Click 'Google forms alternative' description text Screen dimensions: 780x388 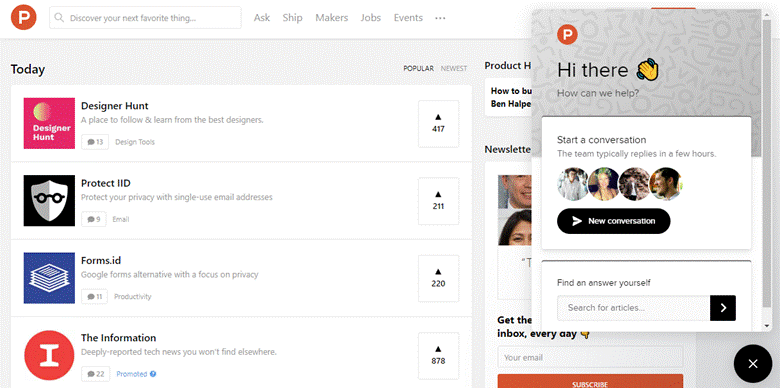[x=170, y=275]
